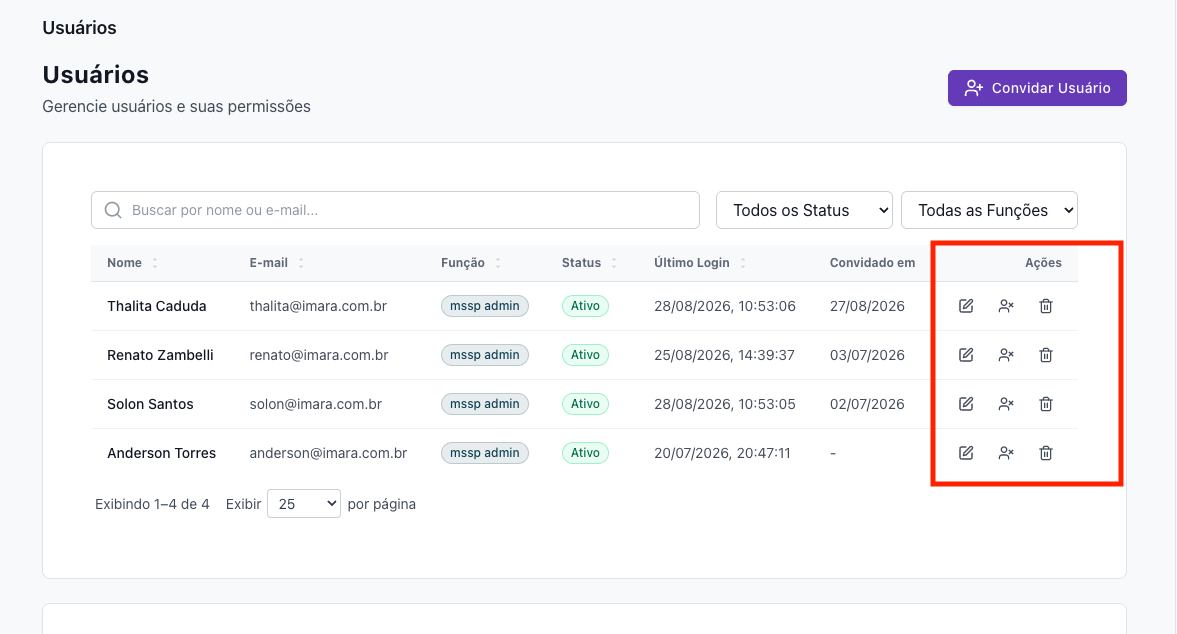Edit user Anderson Torres

pyautogui.click(x=966, y=453)
